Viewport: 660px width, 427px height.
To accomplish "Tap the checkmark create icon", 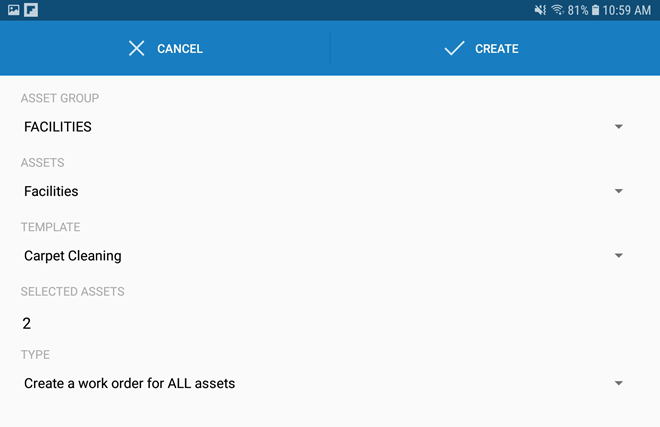I will click(454, 48).
